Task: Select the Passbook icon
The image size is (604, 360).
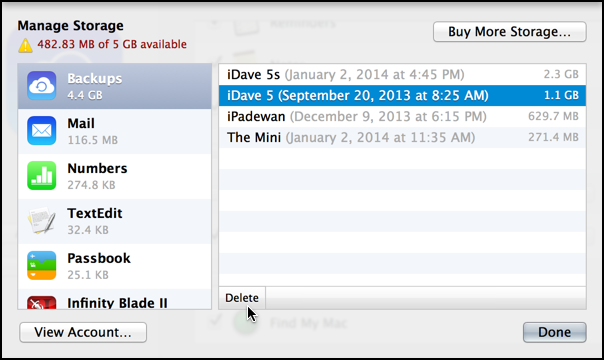Action: pyautogui.click(x=42, y=265)
